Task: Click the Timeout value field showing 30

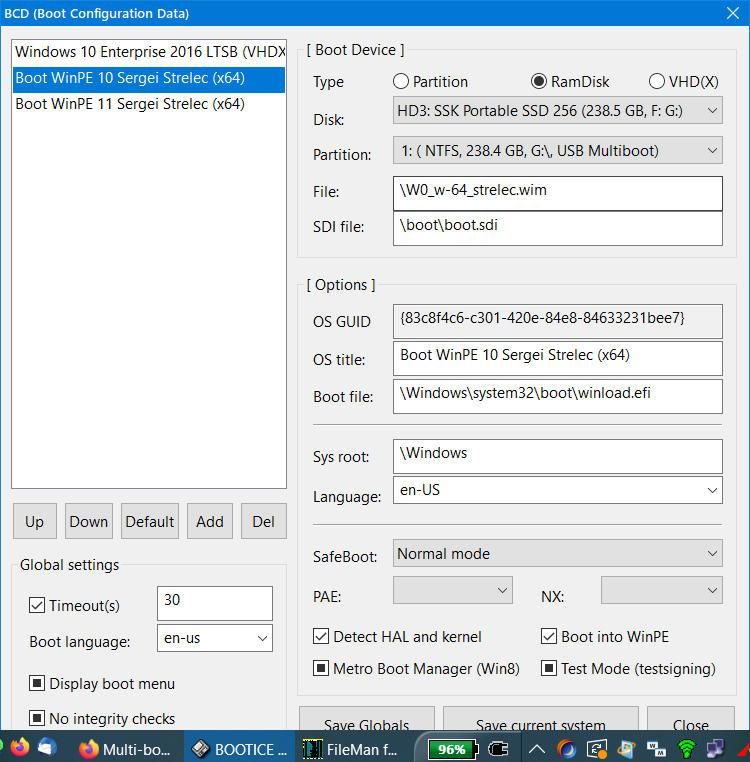Action: click(215, 603)
